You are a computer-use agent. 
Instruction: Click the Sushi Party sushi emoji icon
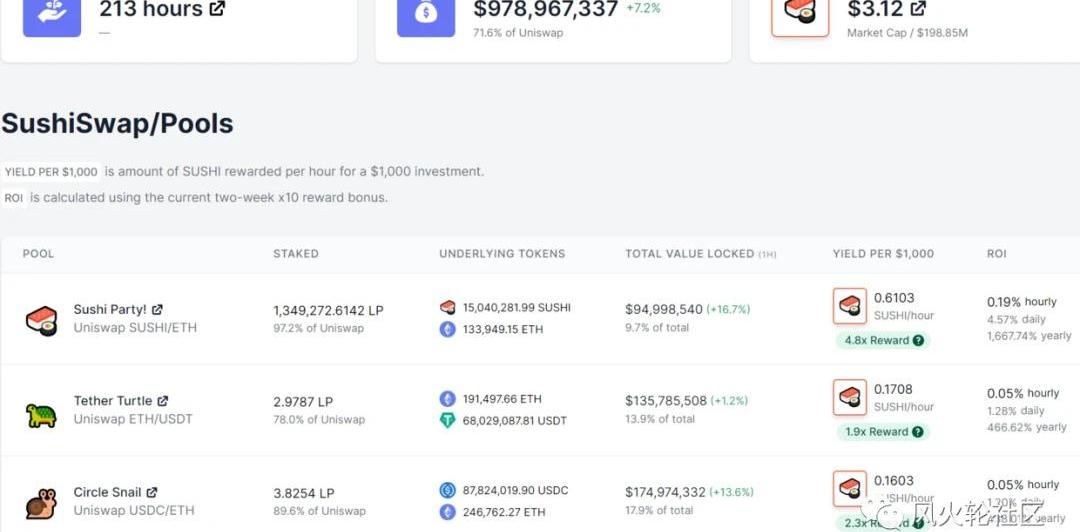(41, 320)
